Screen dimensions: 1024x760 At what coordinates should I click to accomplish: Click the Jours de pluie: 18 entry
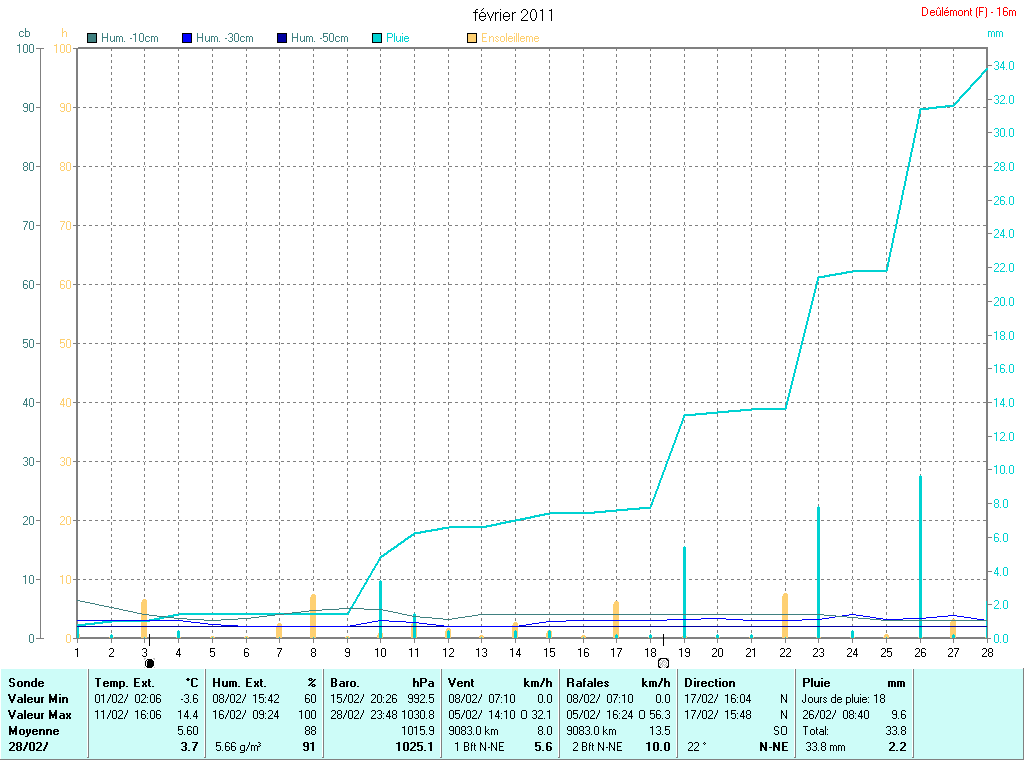click(842, 698)
